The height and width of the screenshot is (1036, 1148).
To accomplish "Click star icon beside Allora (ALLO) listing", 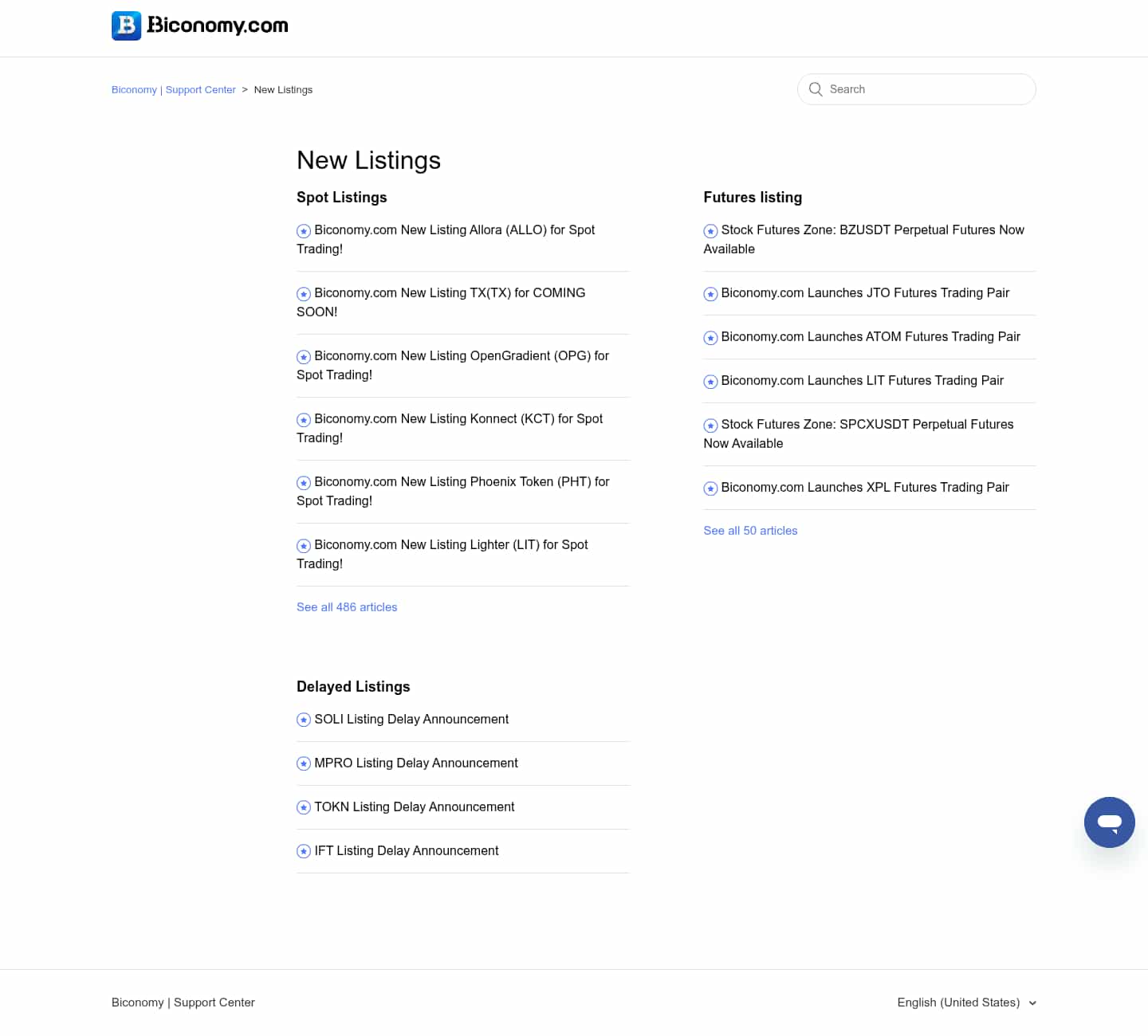I will [304, 231].
